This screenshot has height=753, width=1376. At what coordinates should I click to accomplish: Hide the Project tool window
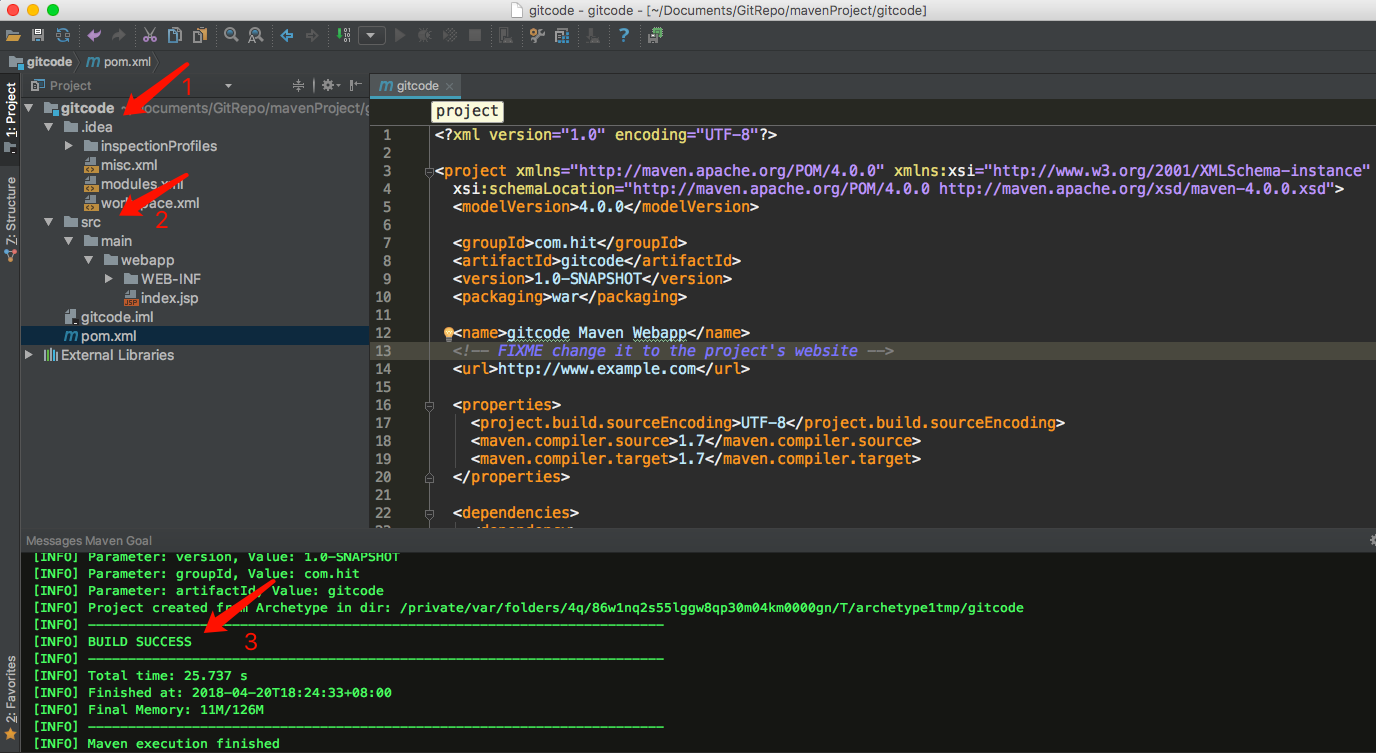(356, 85)
